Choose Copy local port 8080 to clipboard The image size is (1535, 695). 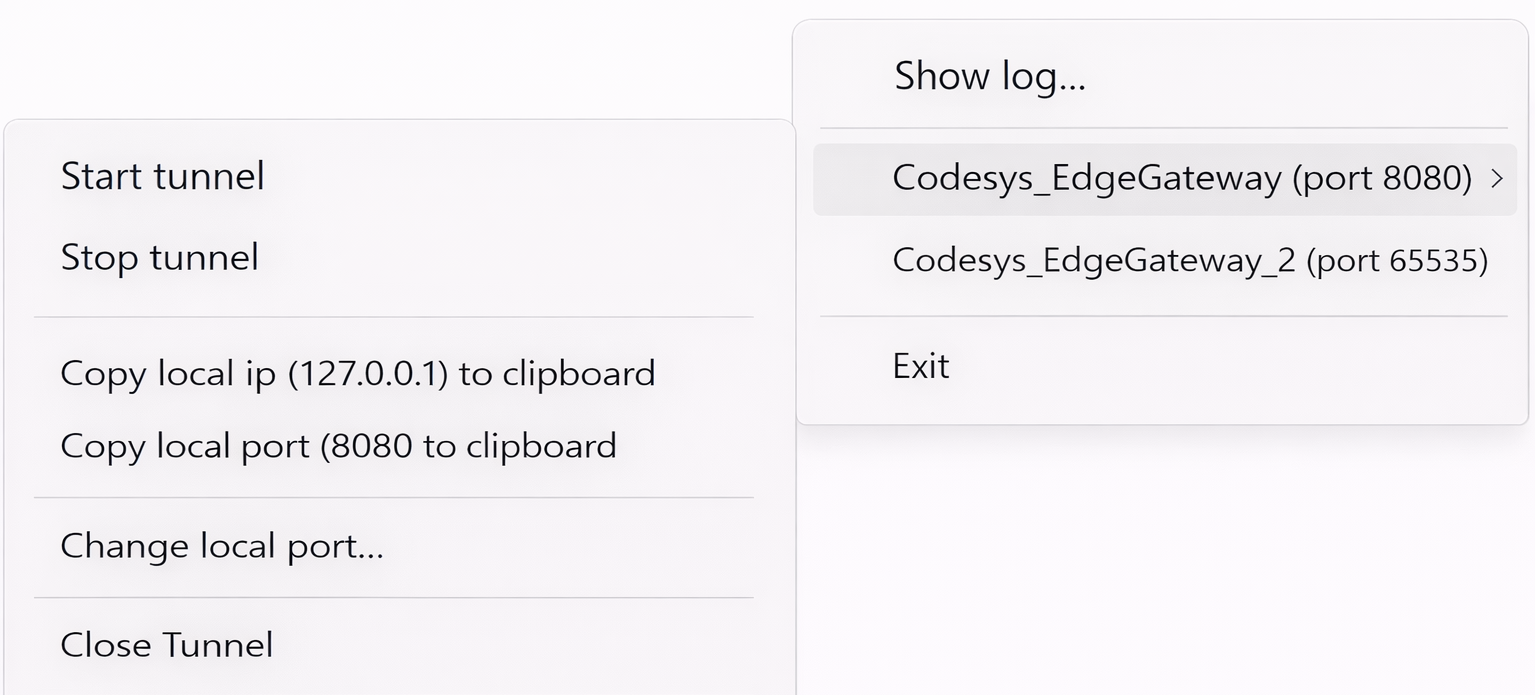click(338, 446)
